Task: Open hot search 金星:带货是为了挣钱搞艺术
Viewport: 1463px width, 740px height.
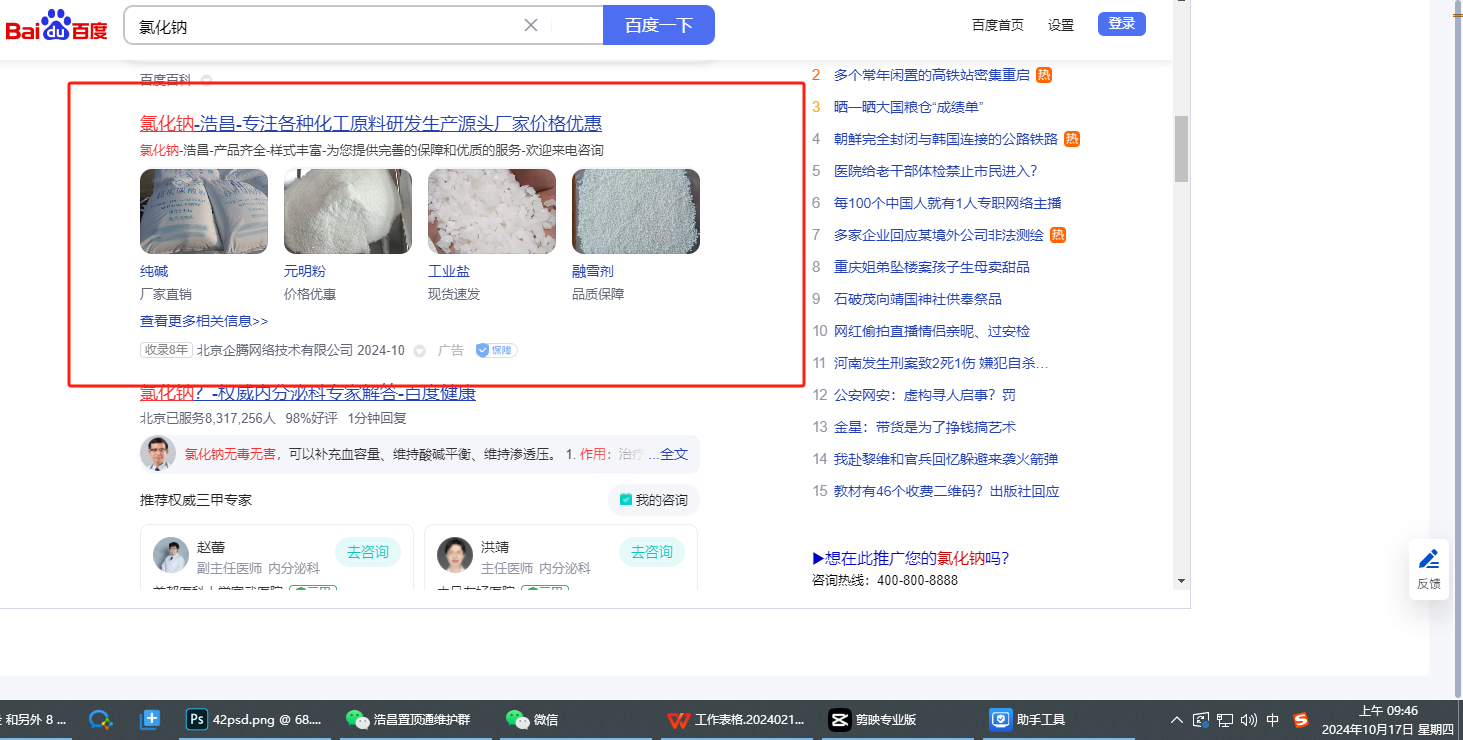Action: coord(925,427)
